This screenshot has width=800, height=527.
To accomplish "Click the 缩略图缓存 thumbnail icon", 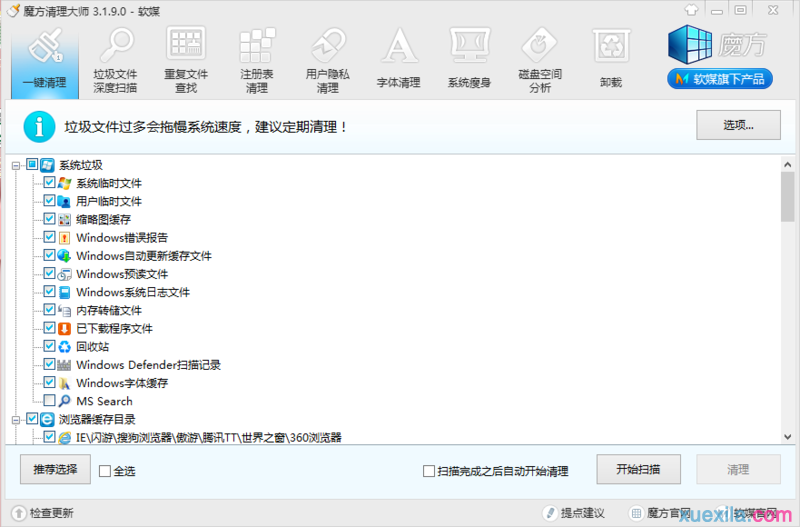I will (64, 219).
